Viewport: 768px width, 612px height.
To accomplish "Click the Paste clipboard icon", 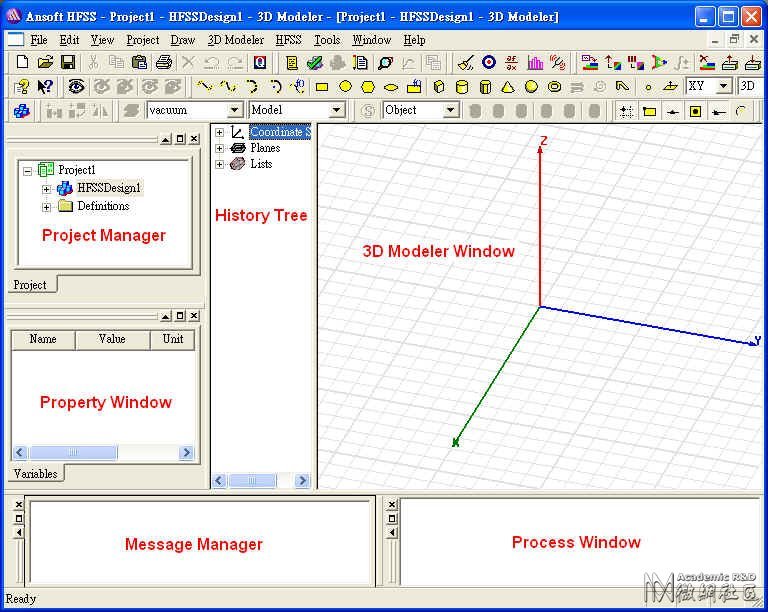I will click(140, 62).
